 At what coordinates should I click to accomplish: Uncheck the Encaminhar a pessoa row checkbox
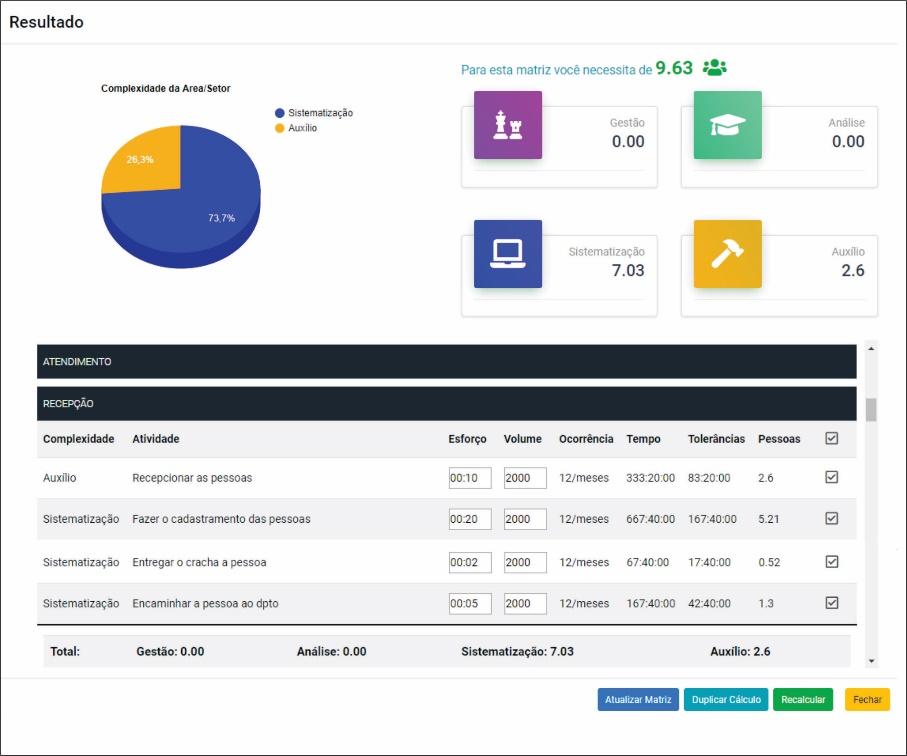[x=832, y=603]
